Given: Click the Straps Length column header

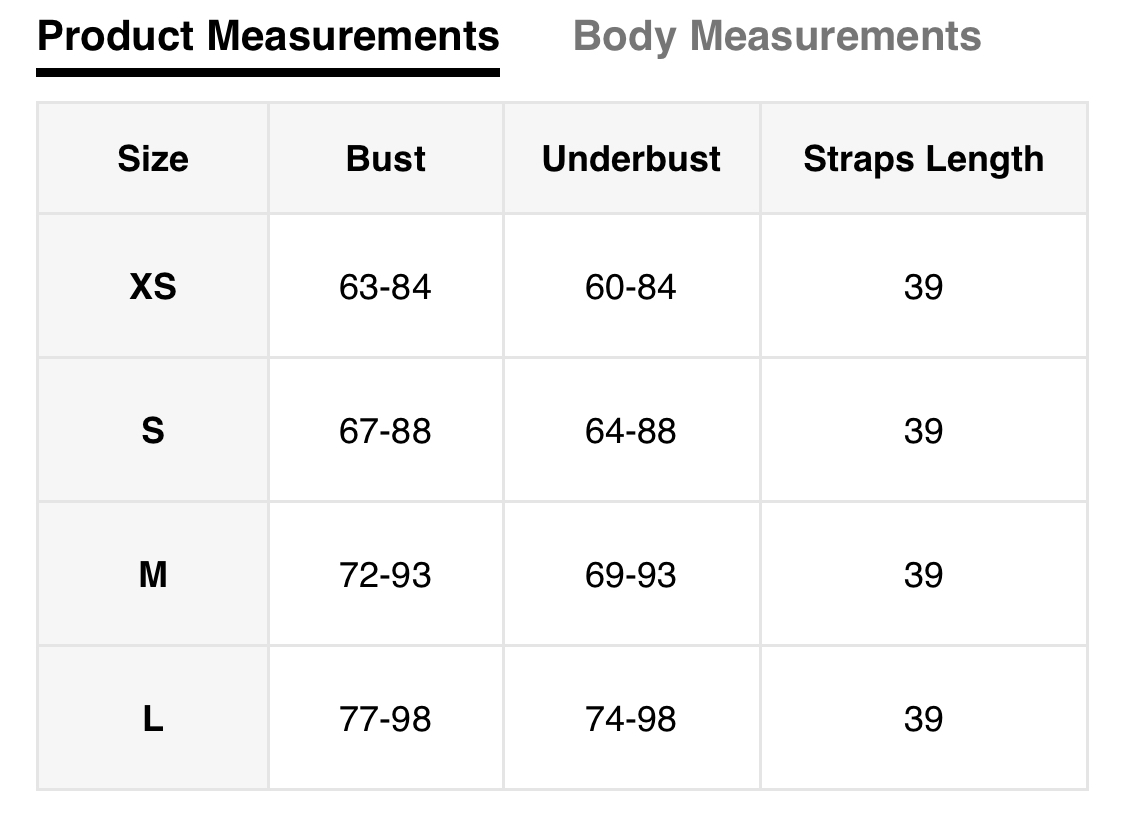Looking at the screenshot, I should pos(923,159).
